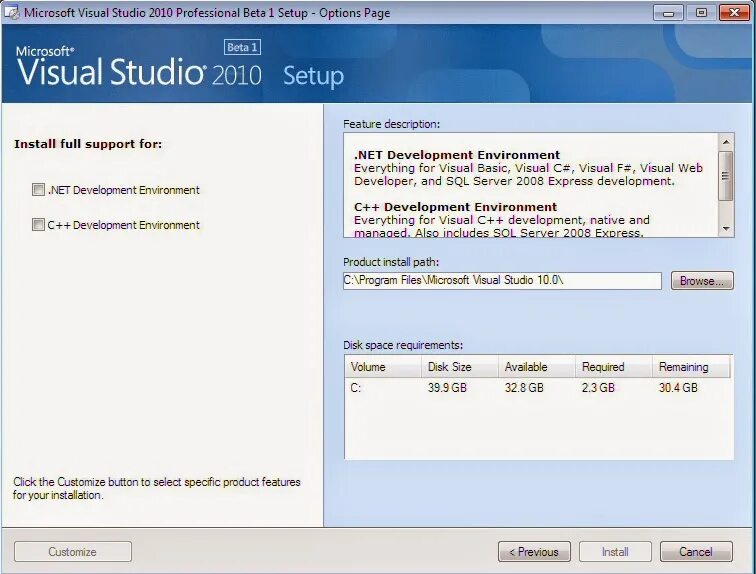Click feature description scroll down arrow
This screenshot has height=574, width=756.
tap(726, 229)
